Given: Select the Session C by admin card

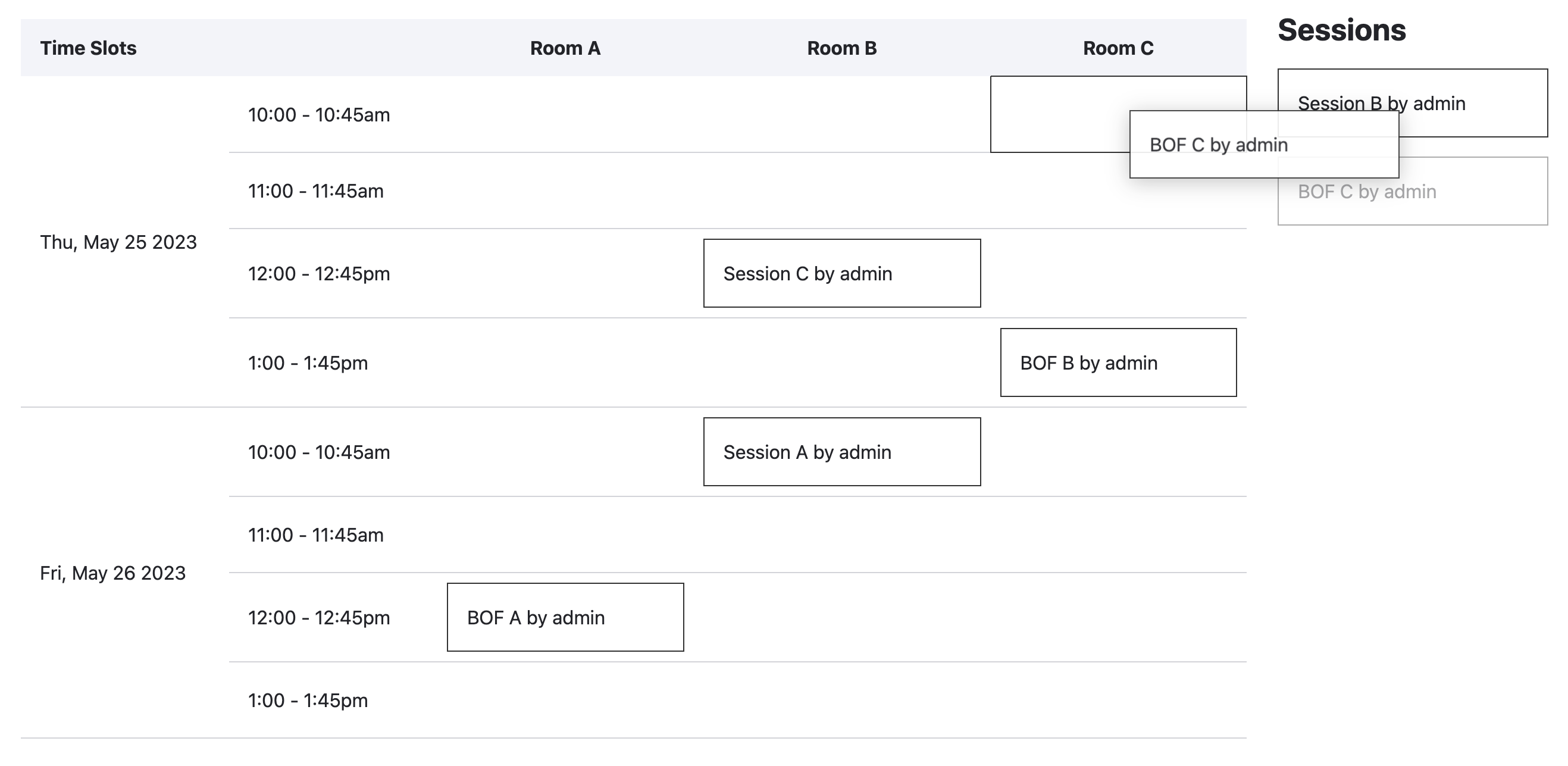Looking at the screenshot, I should pyautogui.click(x=842, y=273).
